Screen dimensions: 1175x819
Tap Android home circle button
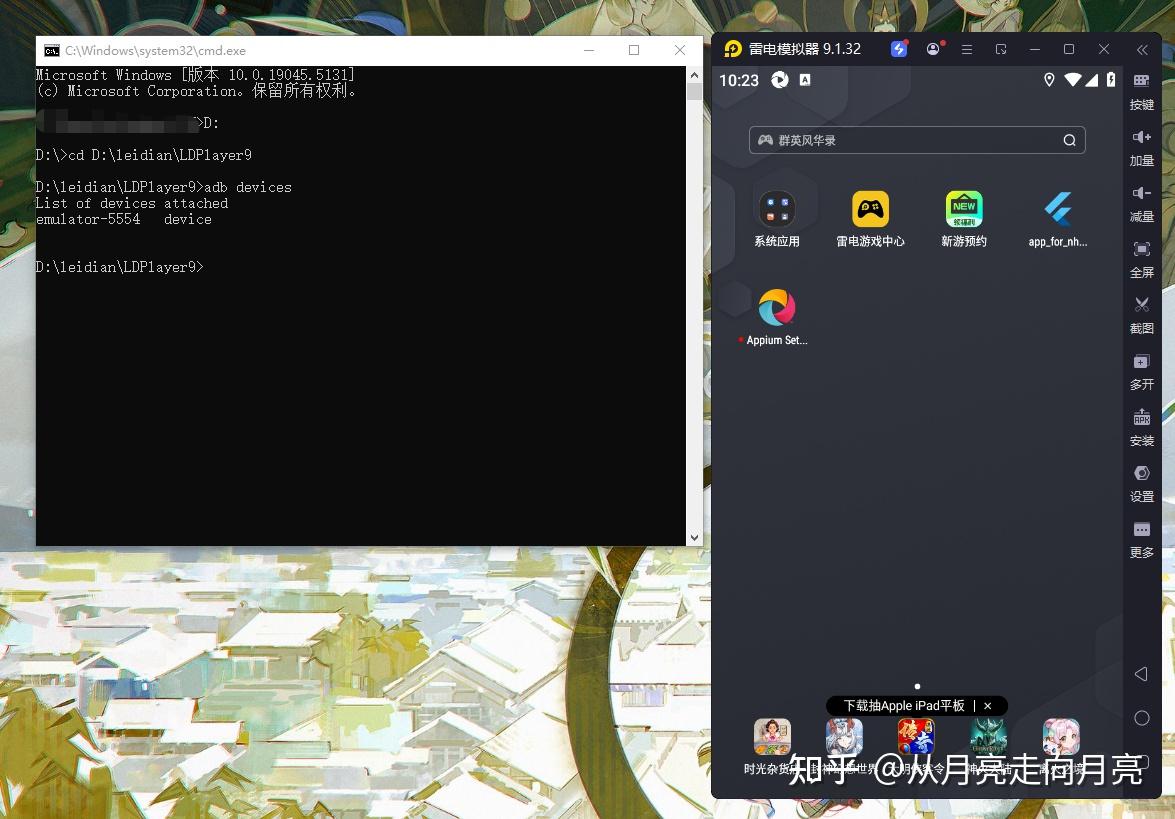[1141, 718]
